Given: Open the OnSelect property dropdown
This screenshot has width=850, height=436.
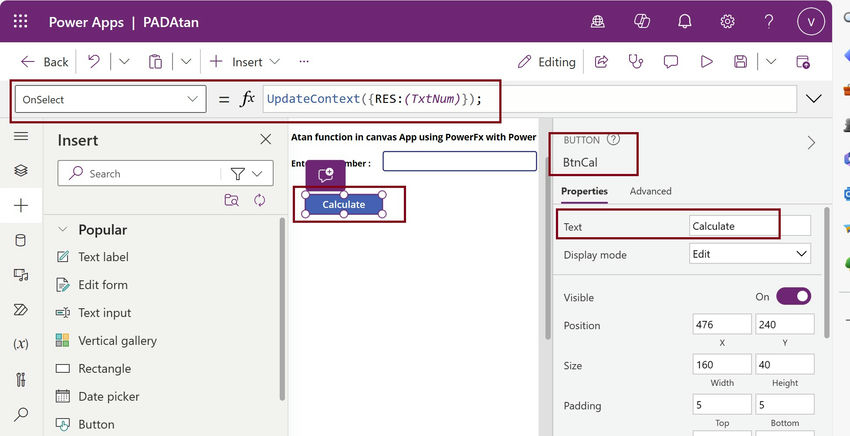Looking at the screenshot, I should (111, 99).
